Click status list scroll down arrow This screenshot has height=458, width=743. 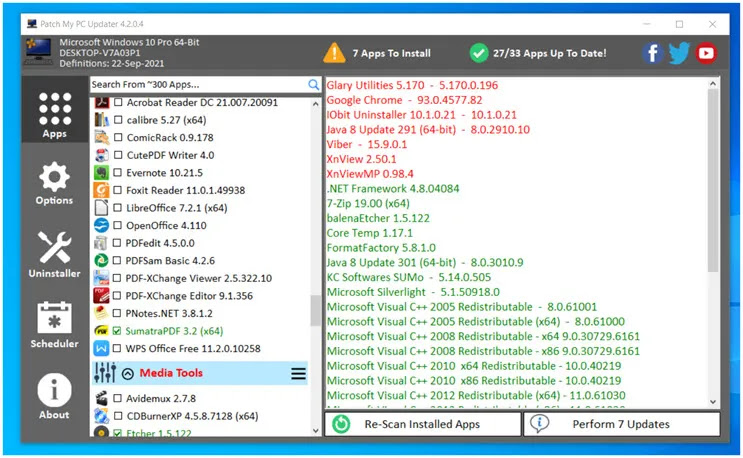(713, 402)
